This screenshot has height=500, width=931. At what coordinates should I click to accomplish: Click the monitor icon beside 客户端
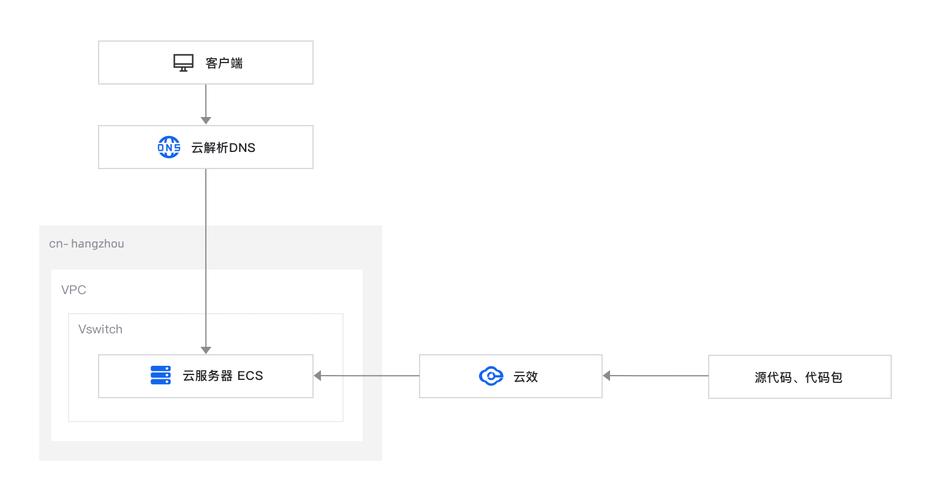(x=183, y=62)
